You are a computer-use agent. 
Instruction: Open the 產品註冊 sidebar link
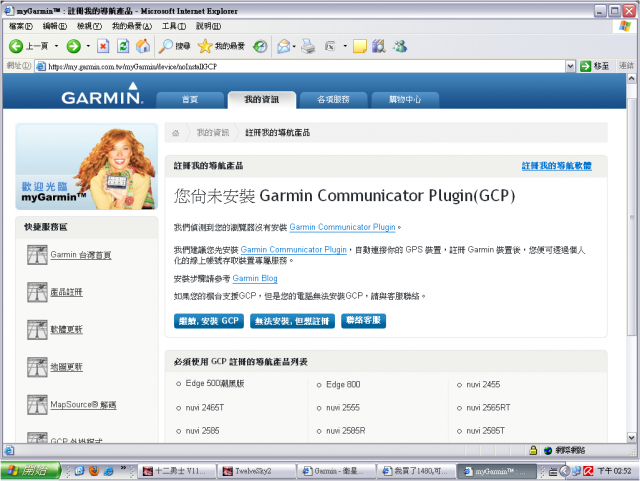click(66, 292)
